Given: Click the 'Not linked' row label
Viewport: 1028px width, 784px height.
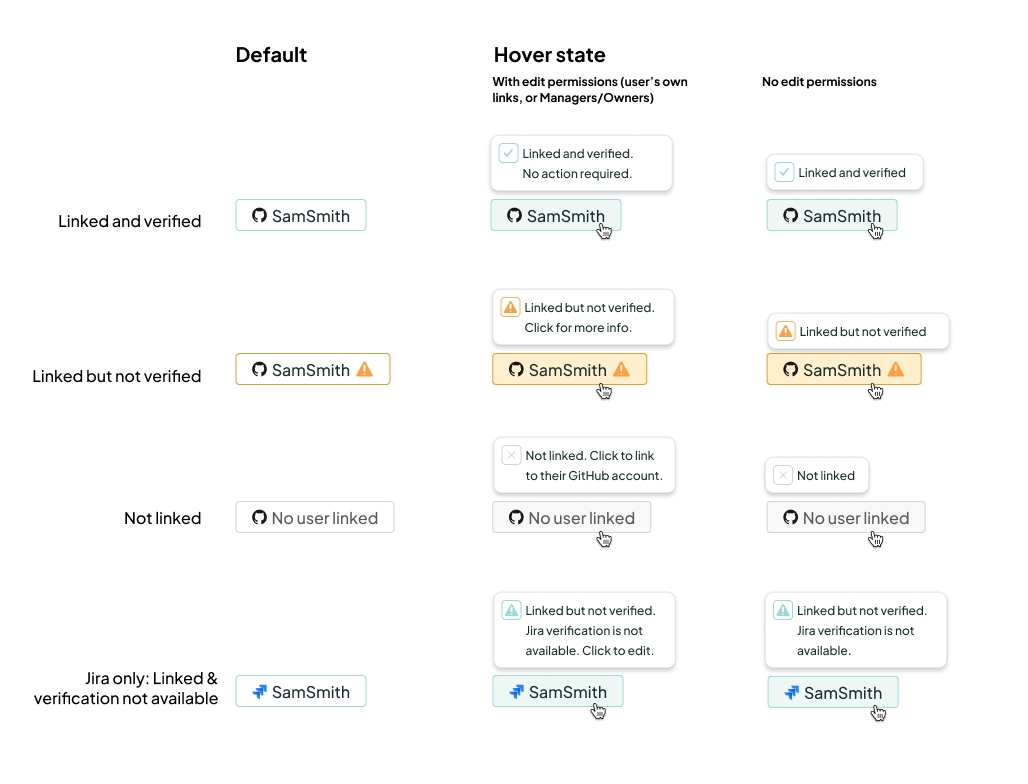Looking at the screenshot, I should coord(162,518).
